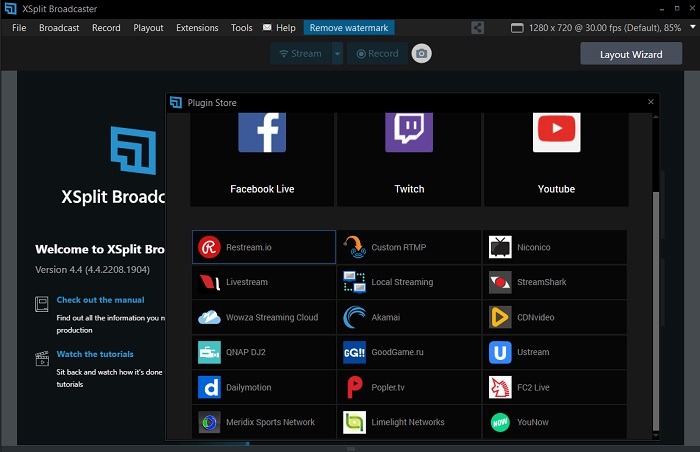700x452 pixels.
Task: Open the Help menu
Action: [x=286, y=28]
